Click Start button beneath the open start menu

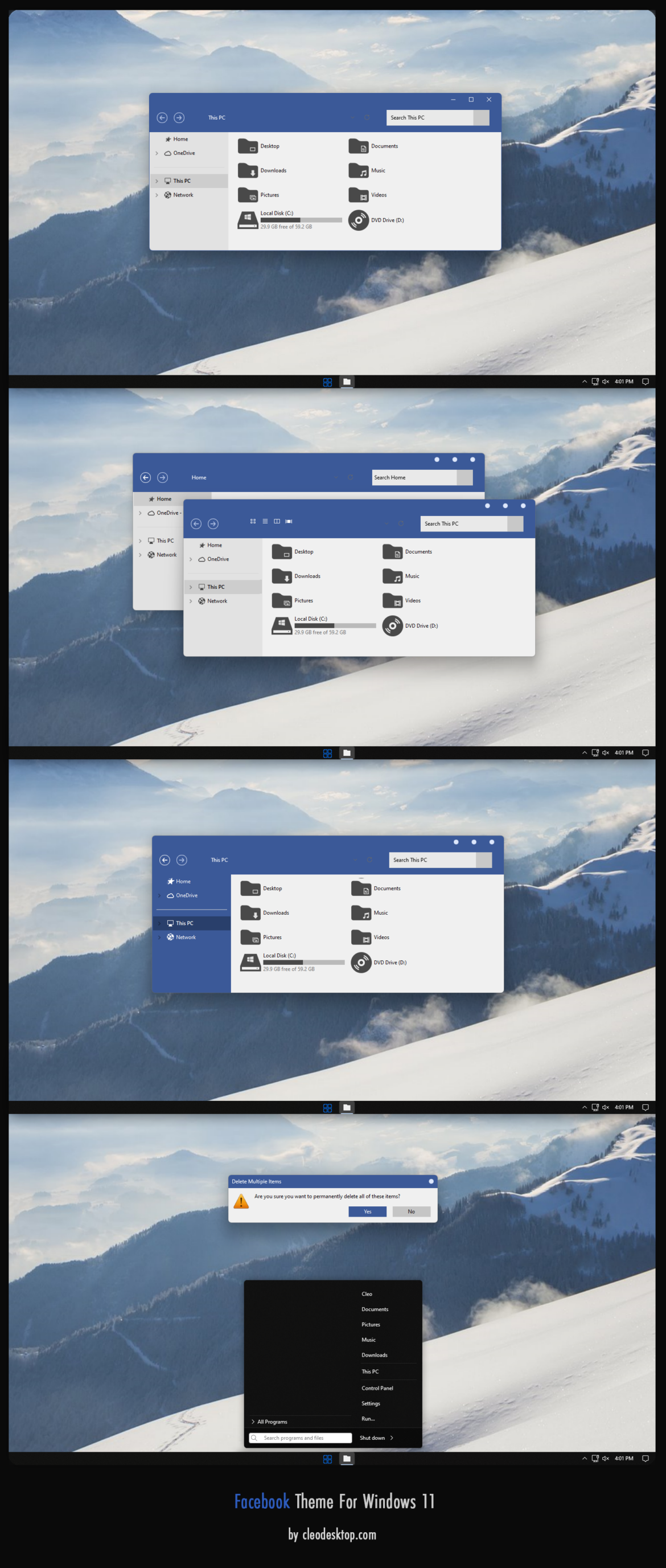pyautogui.click(x=327, y=1459)
